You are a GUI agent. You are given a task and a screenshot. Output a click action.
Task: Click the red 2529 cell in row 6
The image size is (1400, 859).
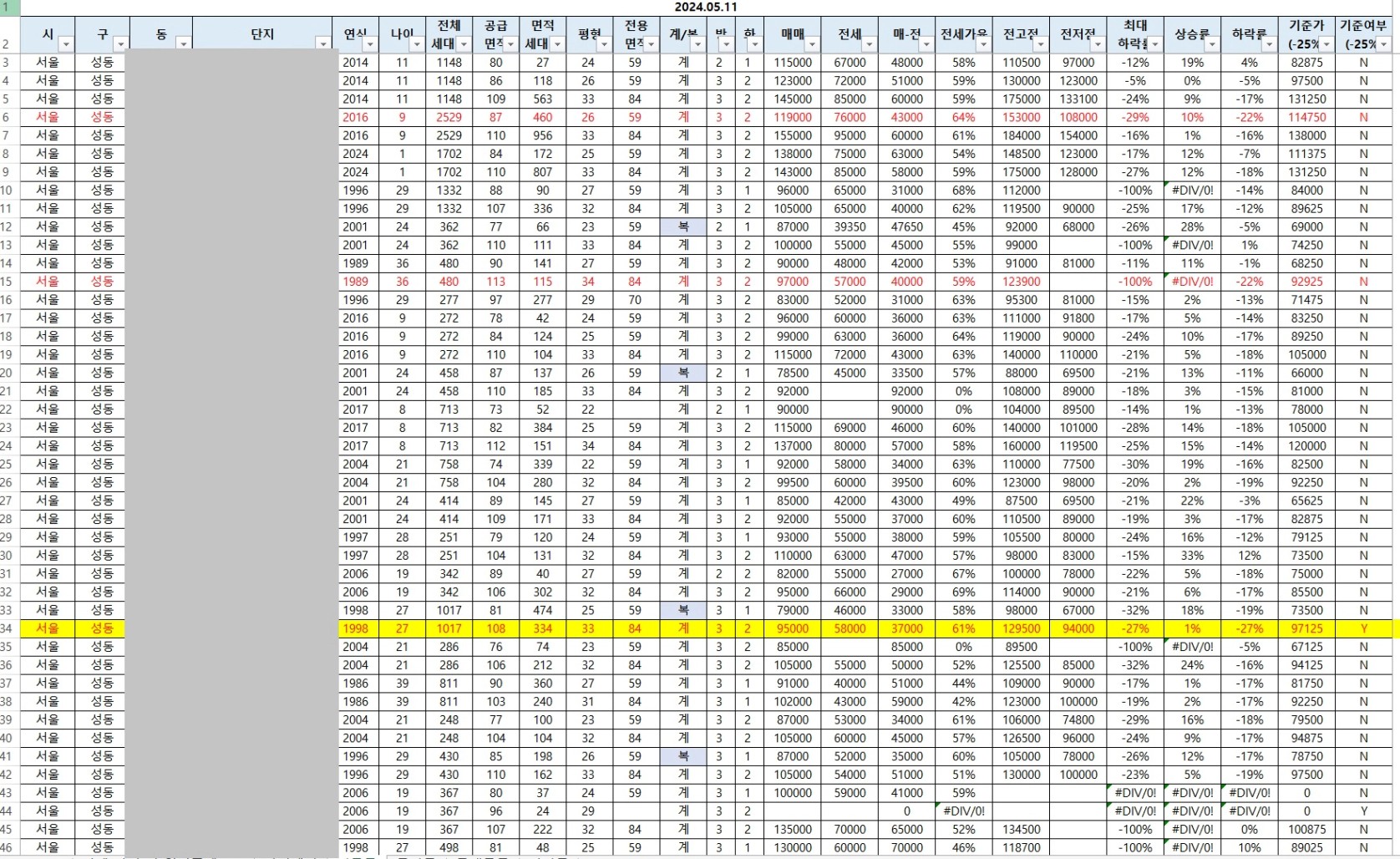tap(449, 117)
